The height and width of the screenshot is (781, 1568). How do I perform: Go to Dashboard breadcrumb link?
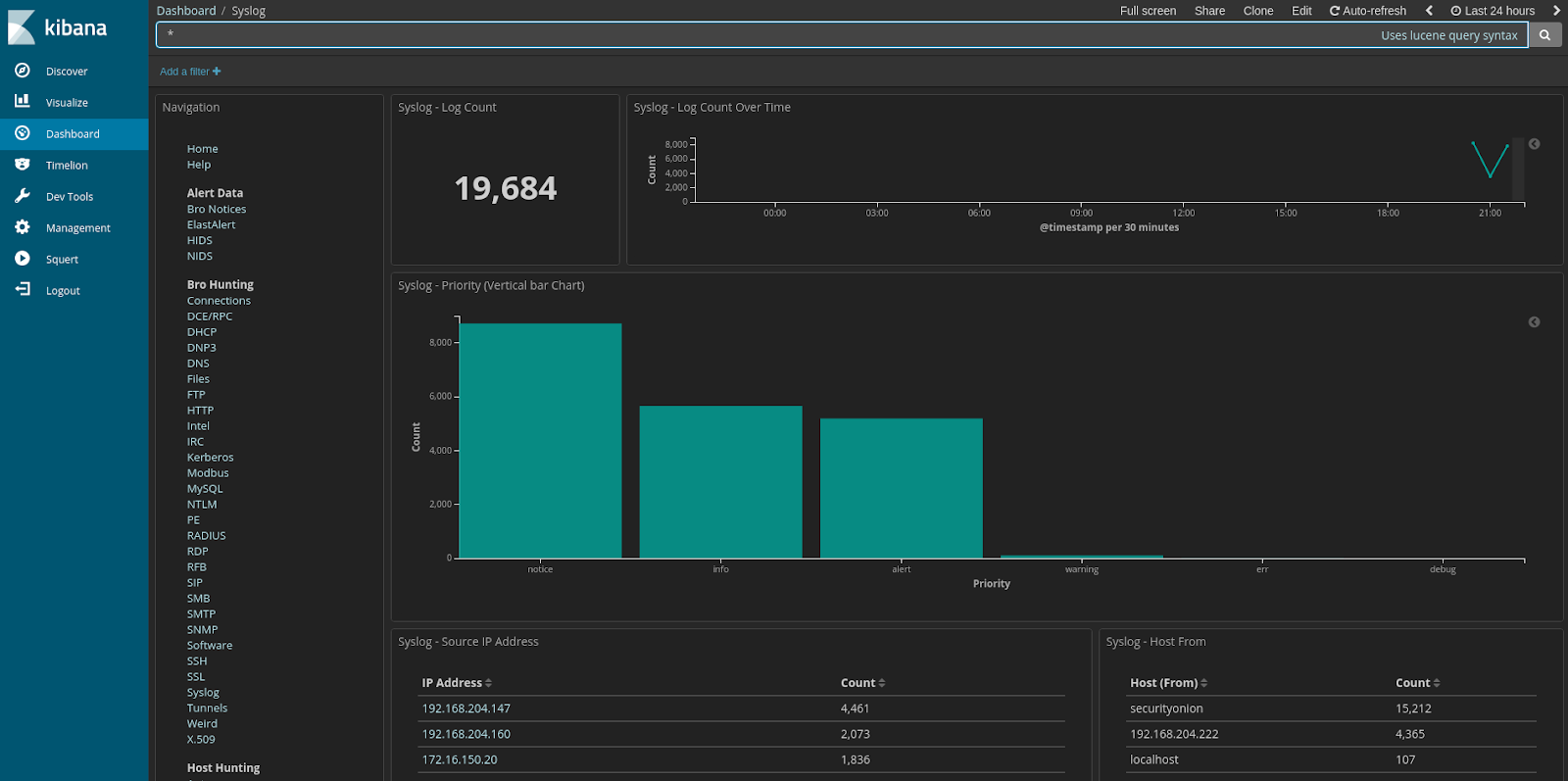[x=186, y=11]
